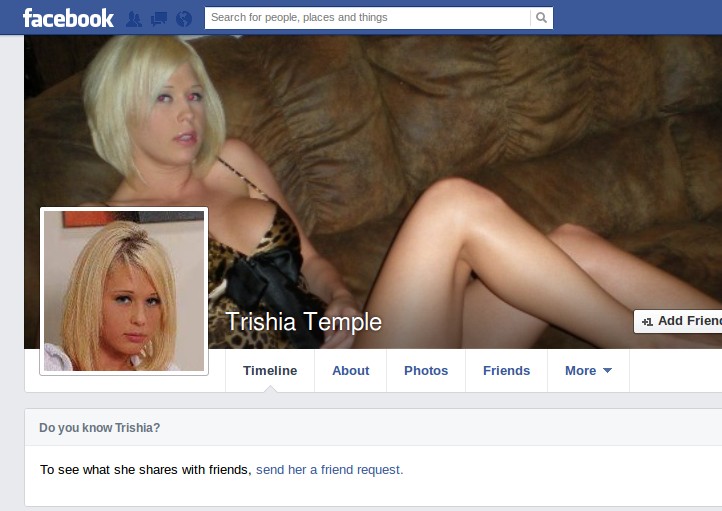Click the search magnifier icon
This screenshot has height=511, width=722.
pyautogui.click(x=542, y=18)
